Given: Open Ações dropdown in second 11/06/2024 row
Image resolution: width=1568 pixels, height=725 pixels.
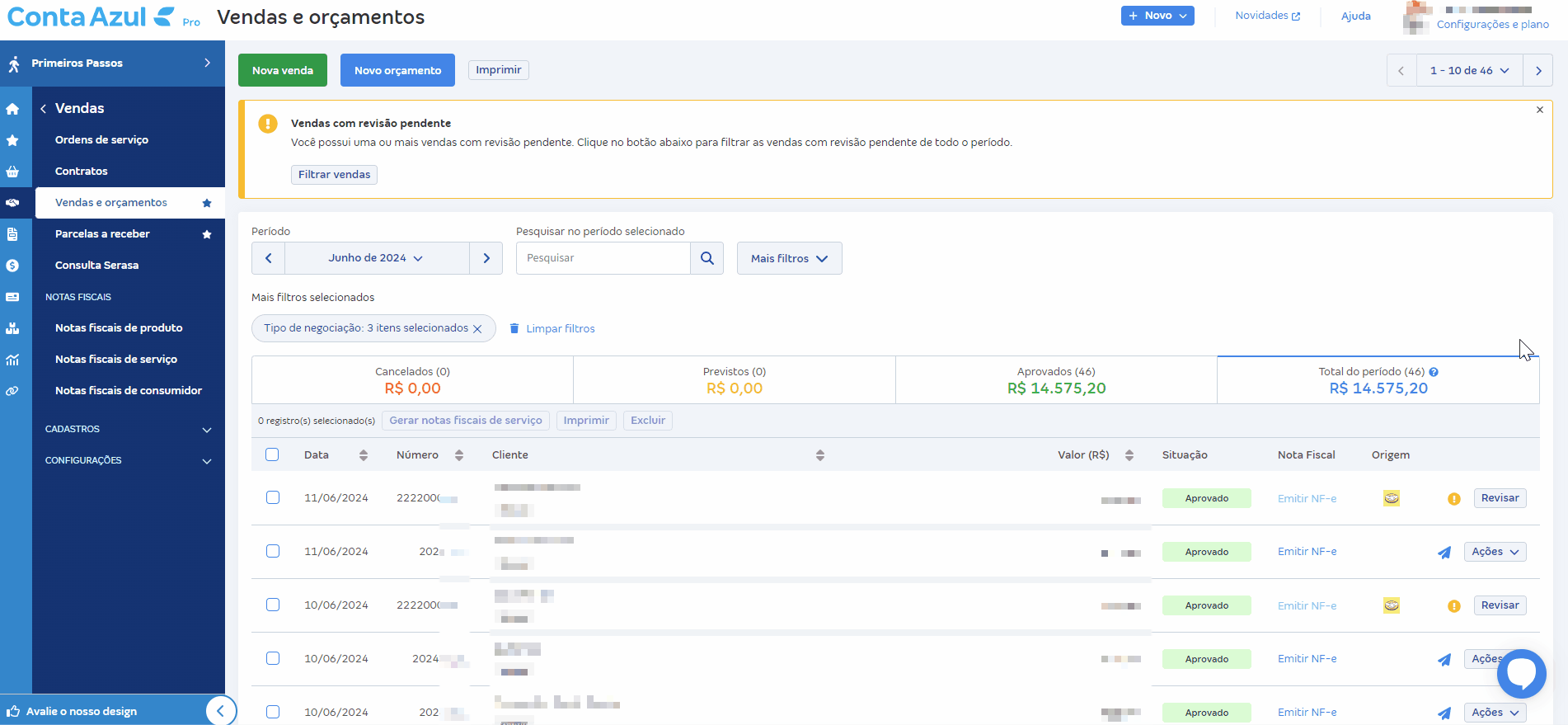Looking at the screenshot, I should 1495,552.
